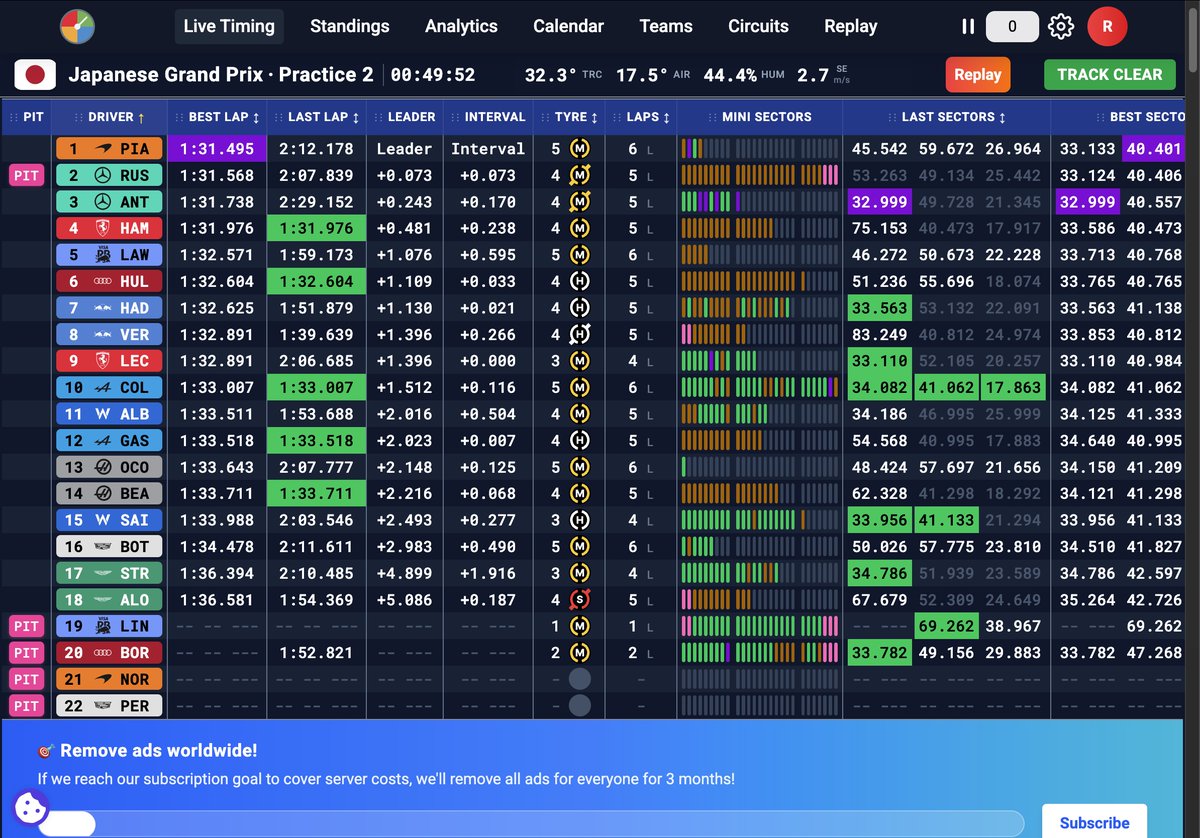Click the Japanese flag icon
This screenshot has height=838, width=1200.
[37, 75]
